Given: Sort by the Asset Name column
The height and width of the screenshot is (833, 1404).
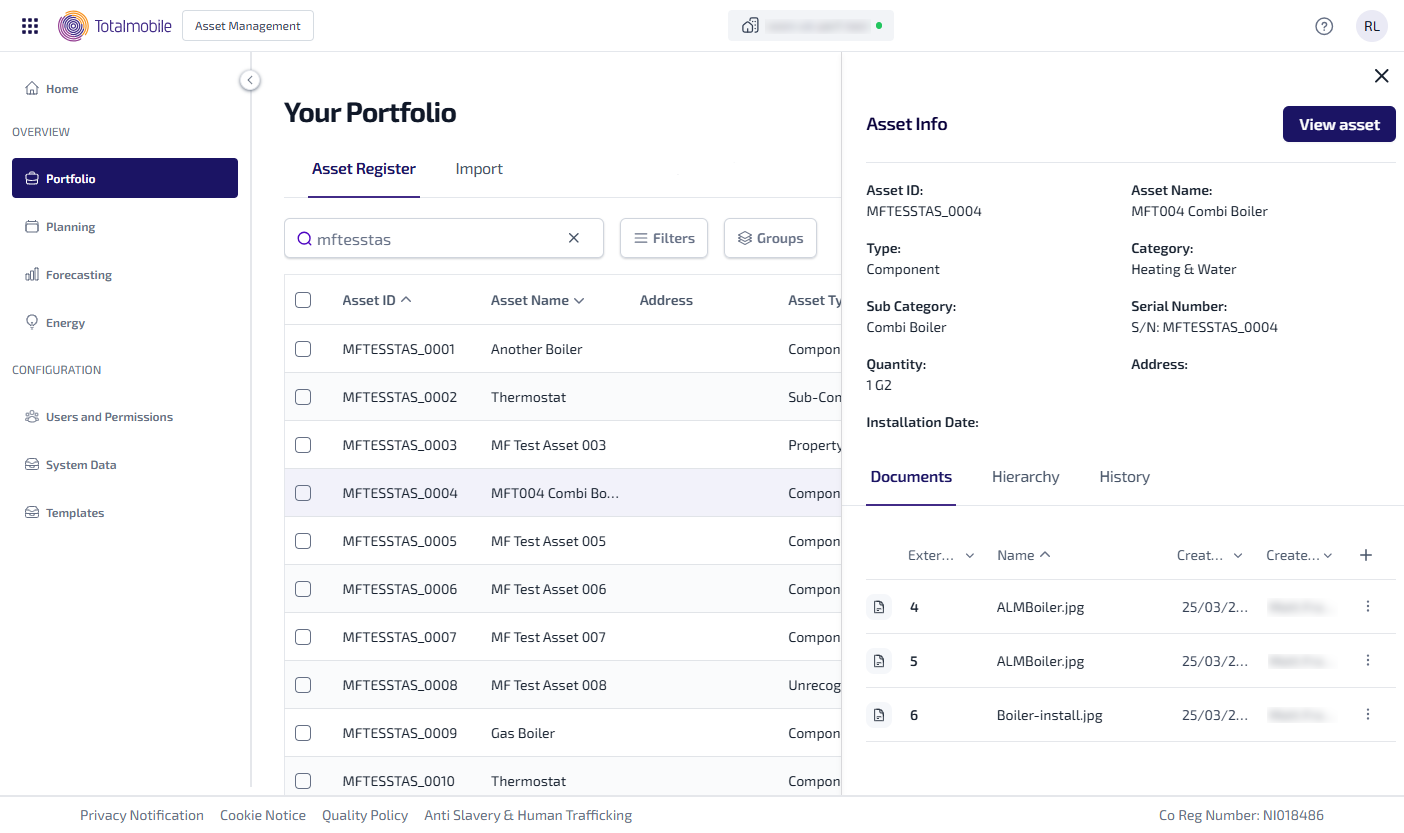Looking at the screenshot, I should click(538, 300).
